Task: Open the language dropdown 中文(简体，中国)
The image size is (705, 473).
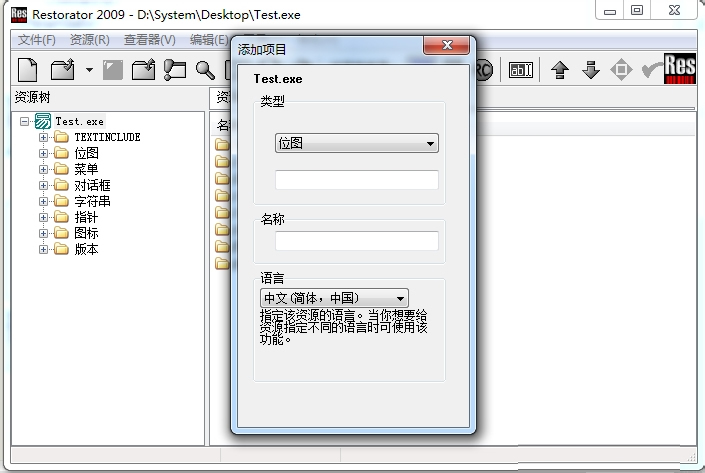Action: [x=334, y=298]
